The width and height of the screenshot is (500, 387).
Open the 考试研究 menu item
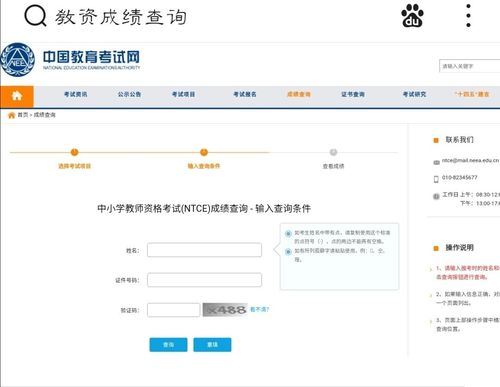coord(415,94)
